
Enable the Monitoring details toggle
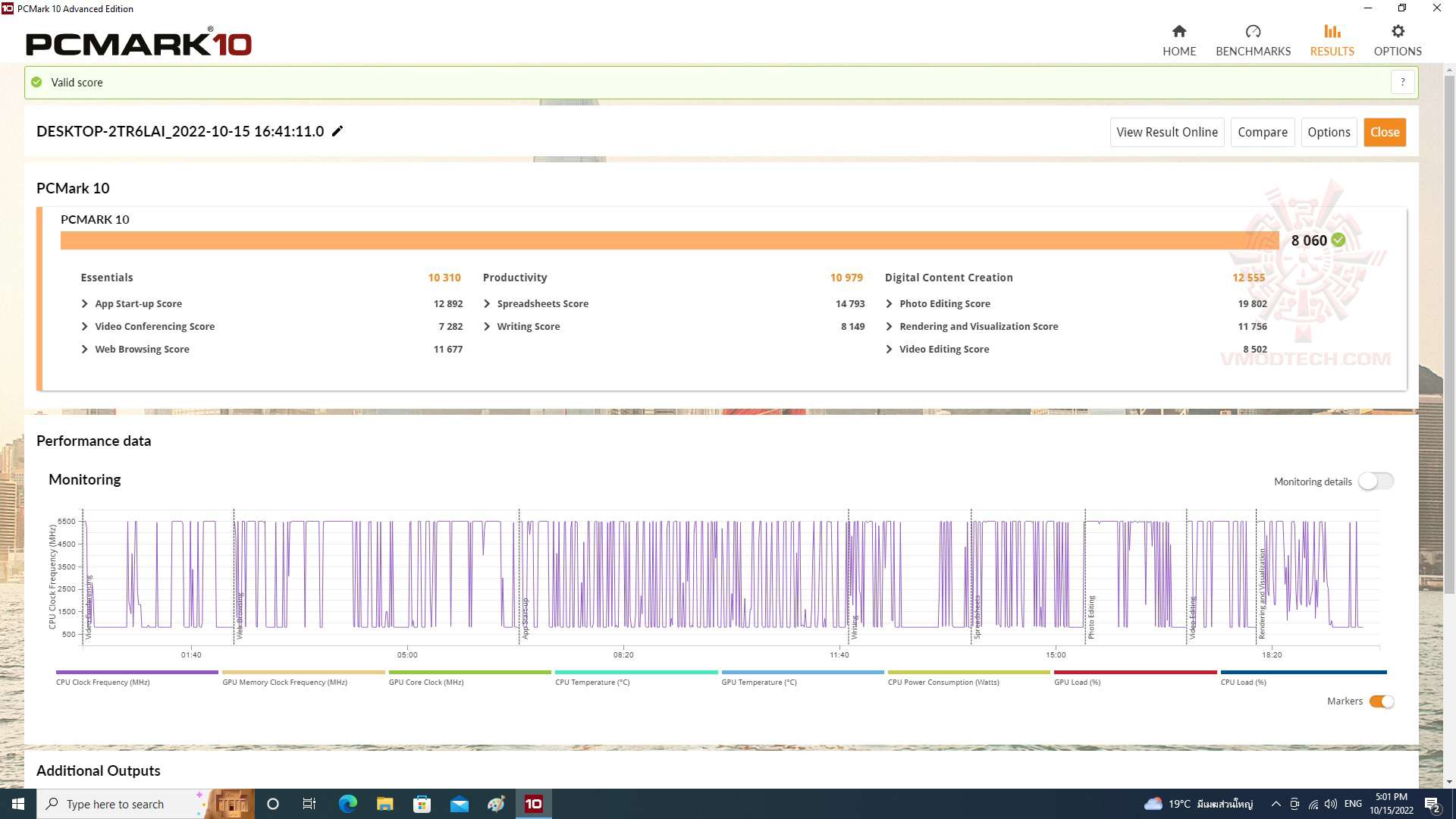click(1376, 482)
